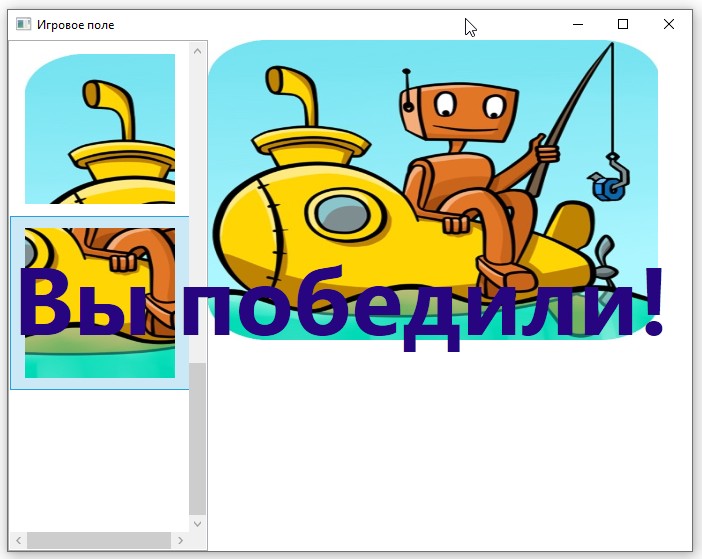This screenshot has width=702, height=559.
Task: Click the vertical scrollbar down arrow
Action: click(197, 524)
